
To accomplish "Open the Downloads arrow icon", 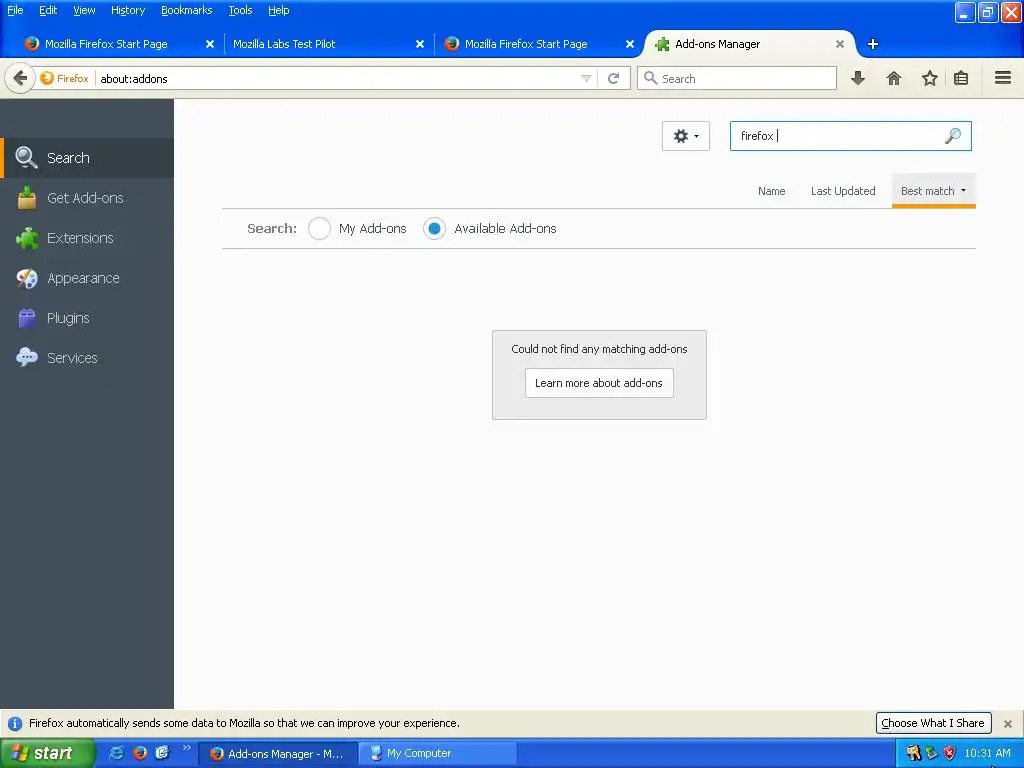I will point(858,78).
